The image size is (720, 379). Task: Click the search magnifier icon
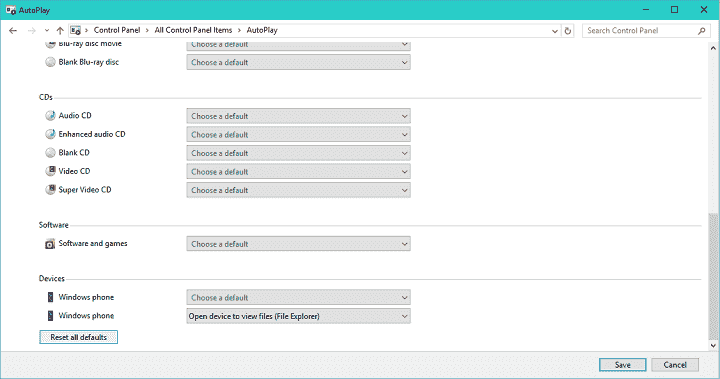[701, 31]
